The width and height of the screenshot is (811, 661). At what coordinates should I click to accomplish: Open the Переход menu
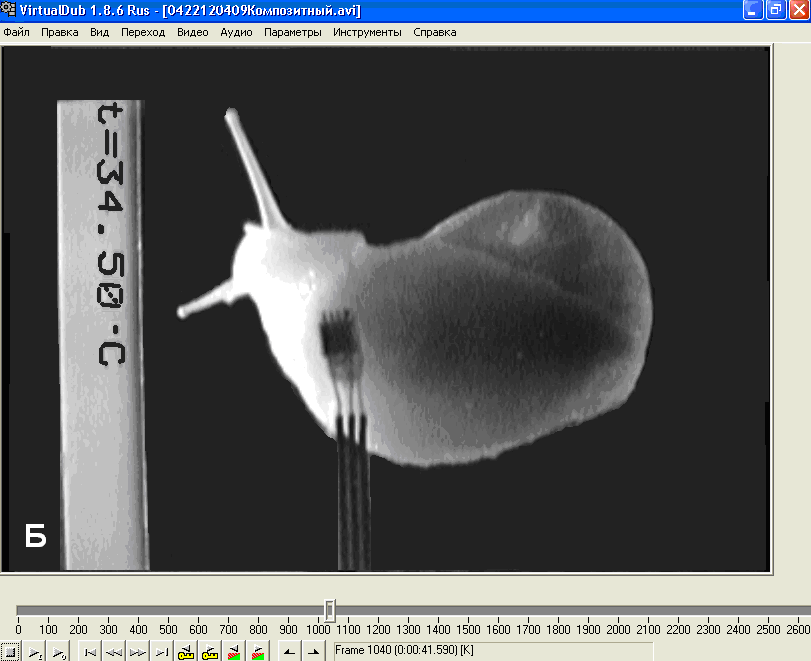coord(143,32)
